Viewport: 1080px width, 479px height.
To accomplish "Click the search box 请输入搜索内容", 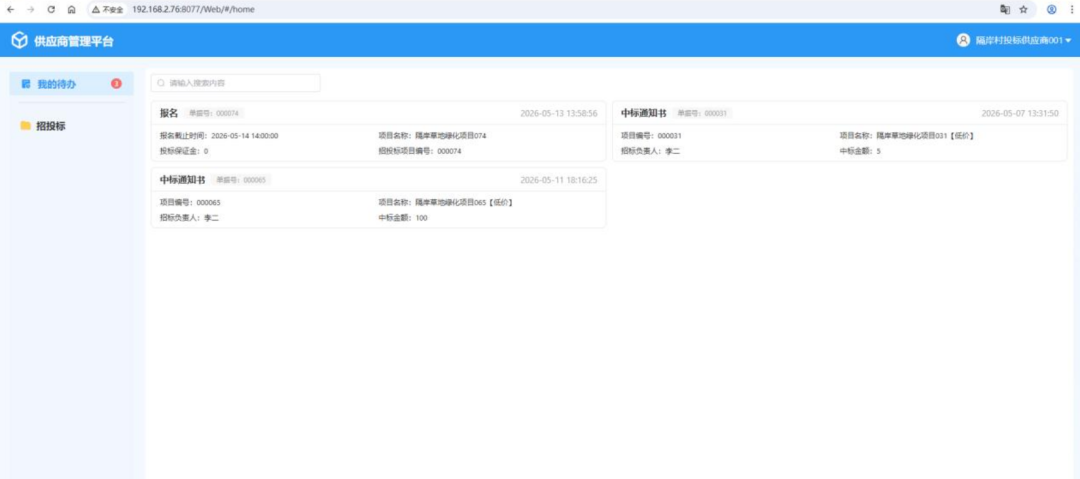I will (x=236, y=83).
